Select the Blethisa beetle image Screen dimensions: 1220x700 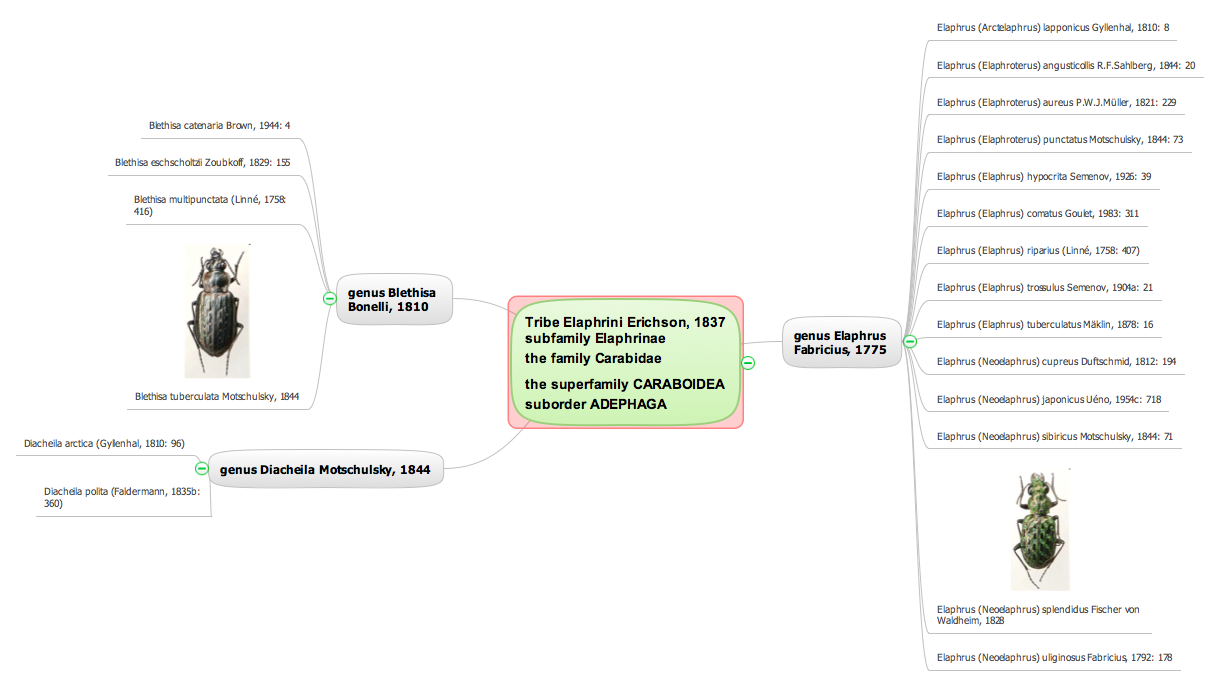pyautogui.click(x=216, y=311)
